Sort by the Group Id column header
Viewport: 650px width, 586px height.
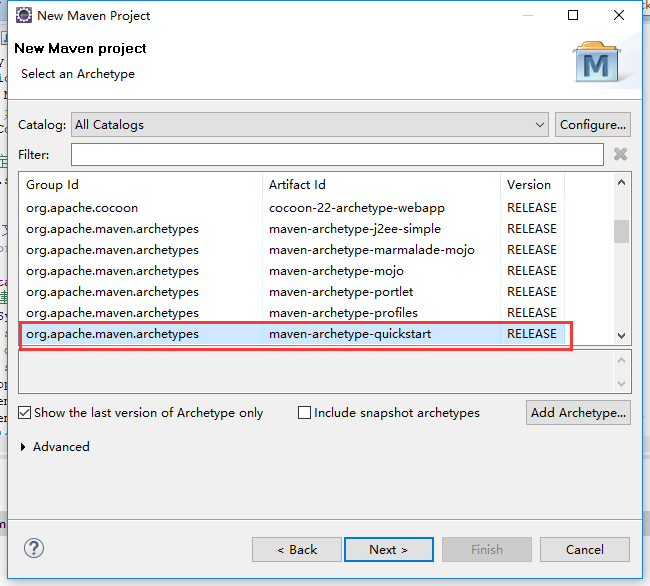pos(141,184)
